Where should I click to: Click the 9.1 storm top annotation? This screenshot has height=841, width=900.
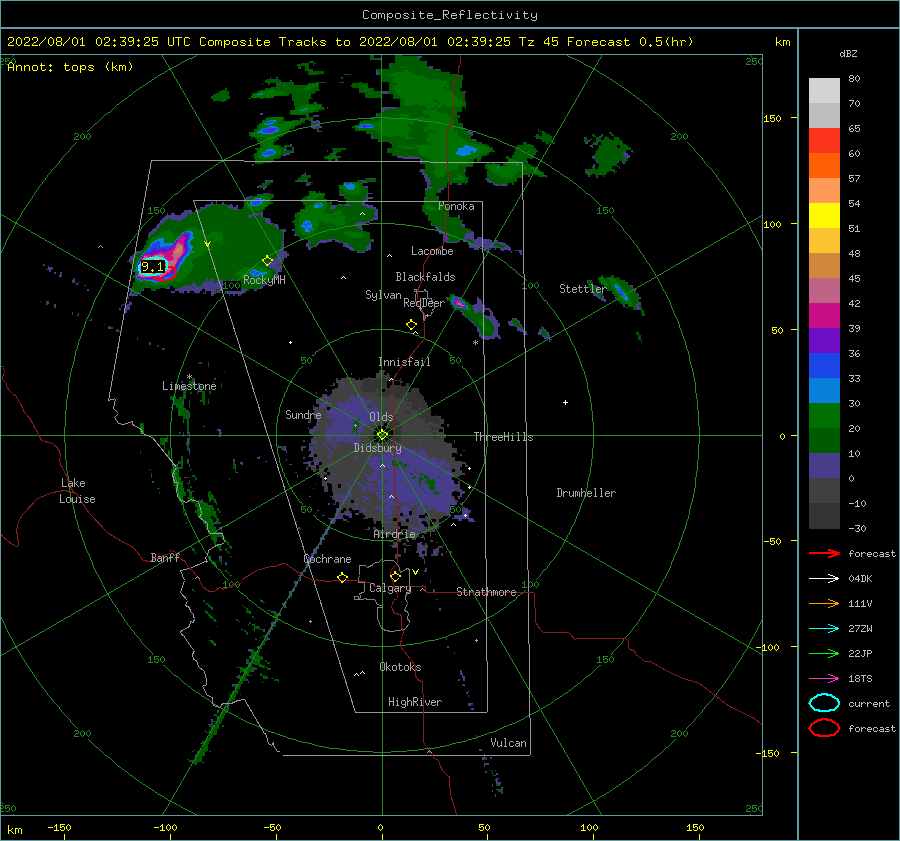coord(152,266)
